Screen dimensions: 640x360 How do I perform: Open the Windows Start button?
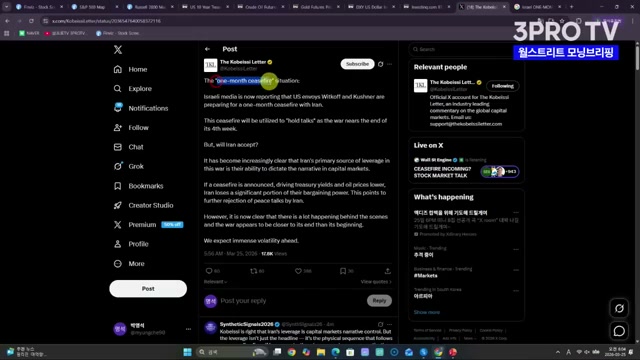click(187, 352)
